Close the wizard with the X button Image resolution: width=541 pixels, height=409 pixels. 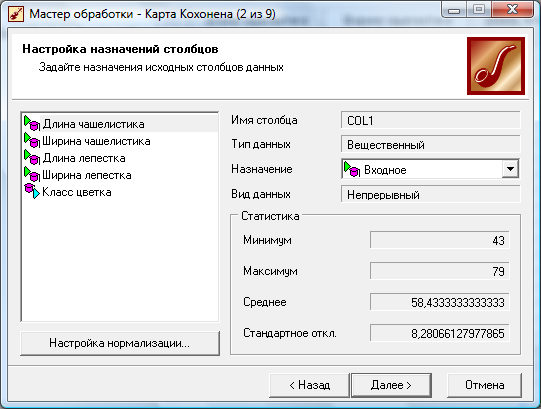[512, 10]
